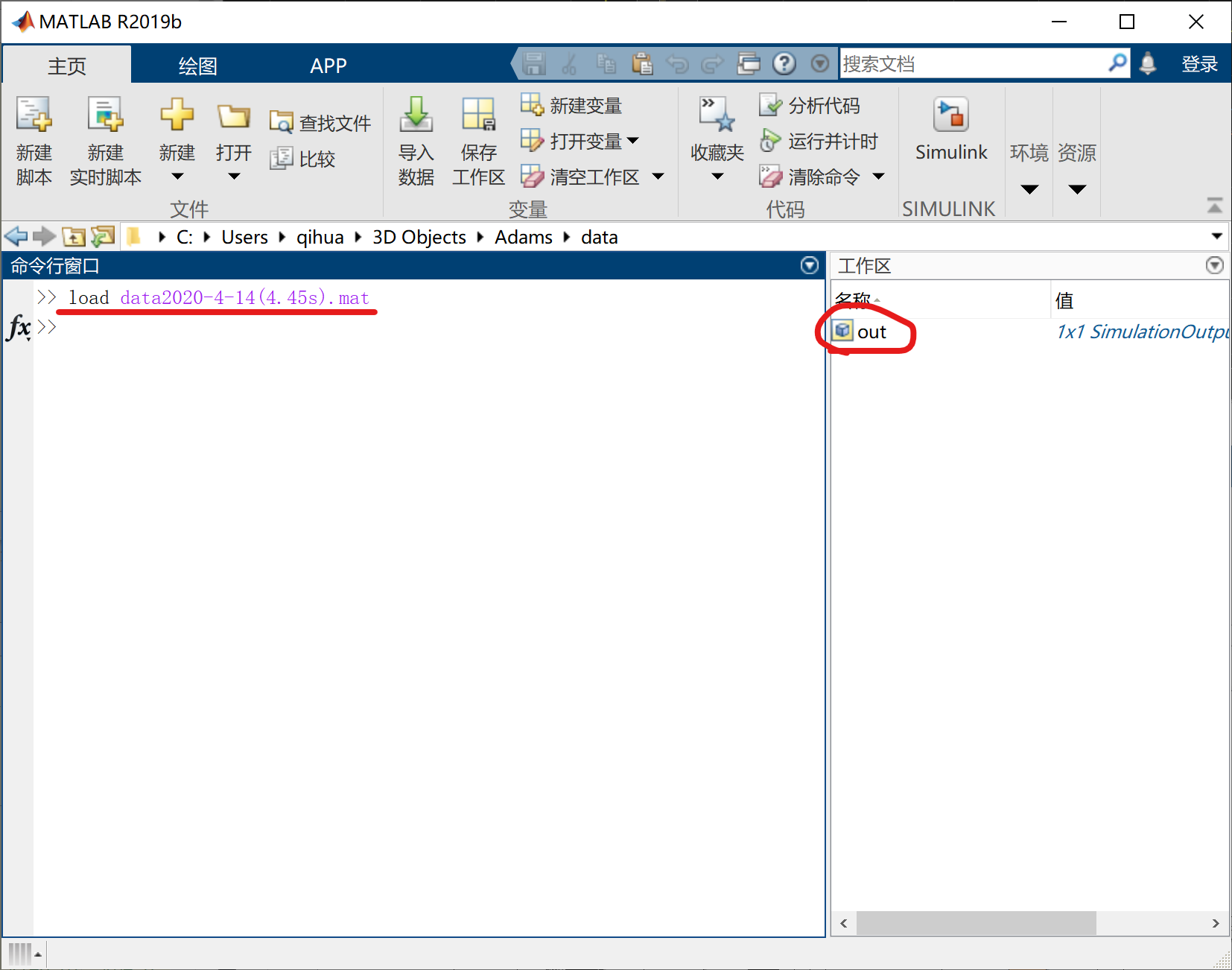Image resolution: width=1232 pixels, height=970 pixels.
Task: Click Clear Workspace (清空工作区)
Action: click(580, 177)
